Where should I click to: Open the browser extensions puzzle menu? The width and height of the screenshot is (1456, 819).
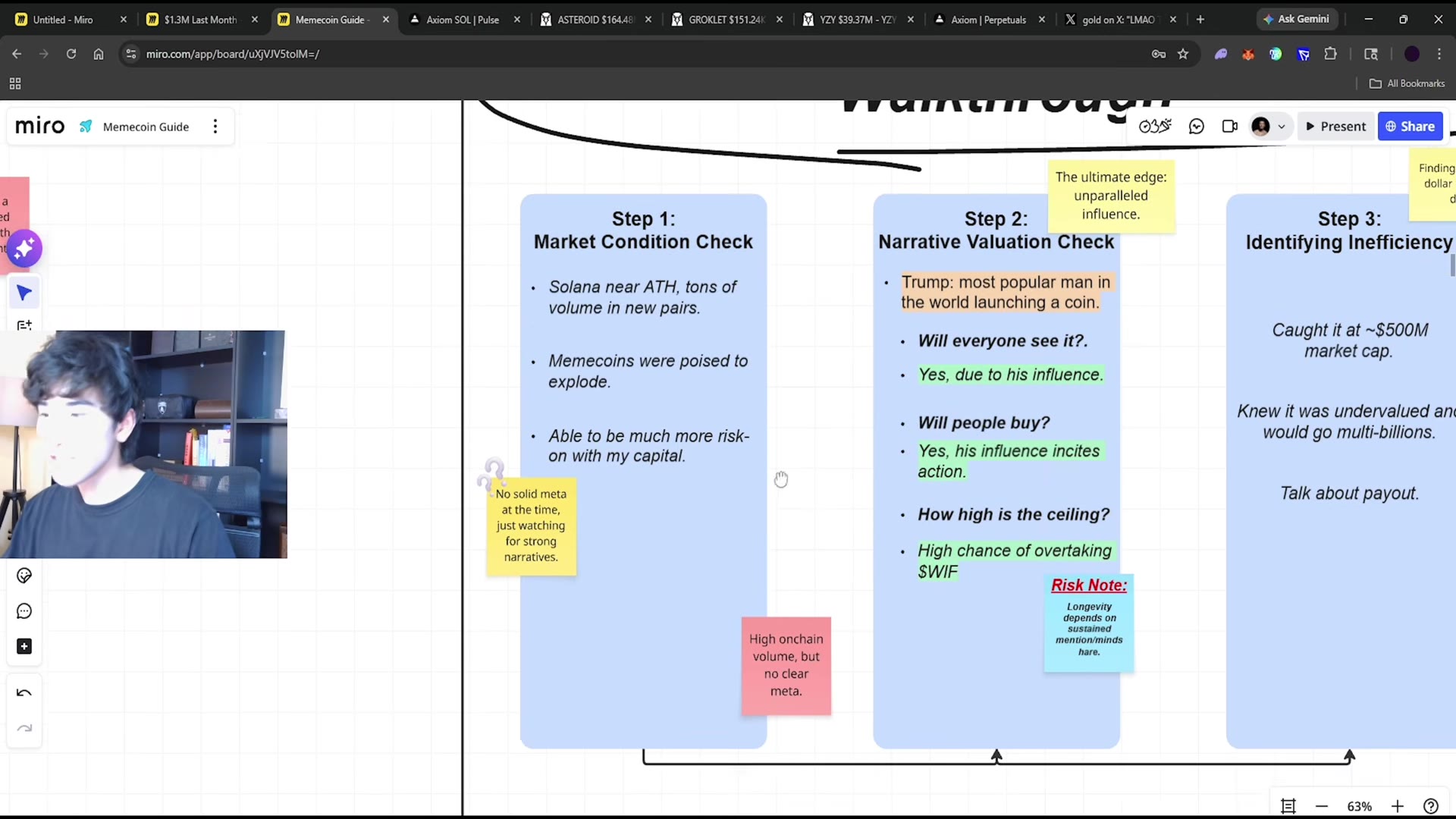click(x=1331, y=54)
